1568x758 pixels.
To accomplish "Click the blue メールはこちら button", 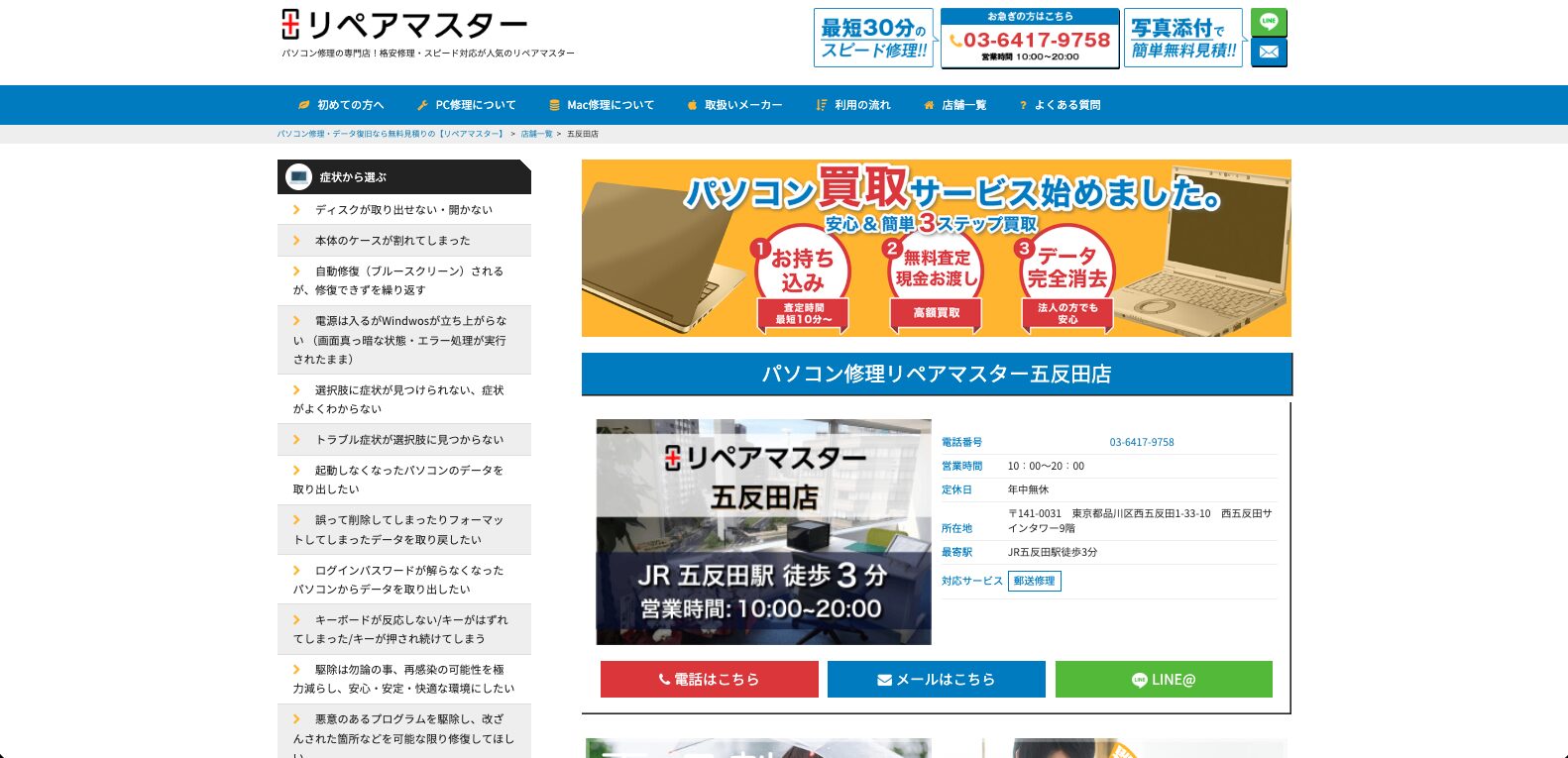I will coord(937,679).
